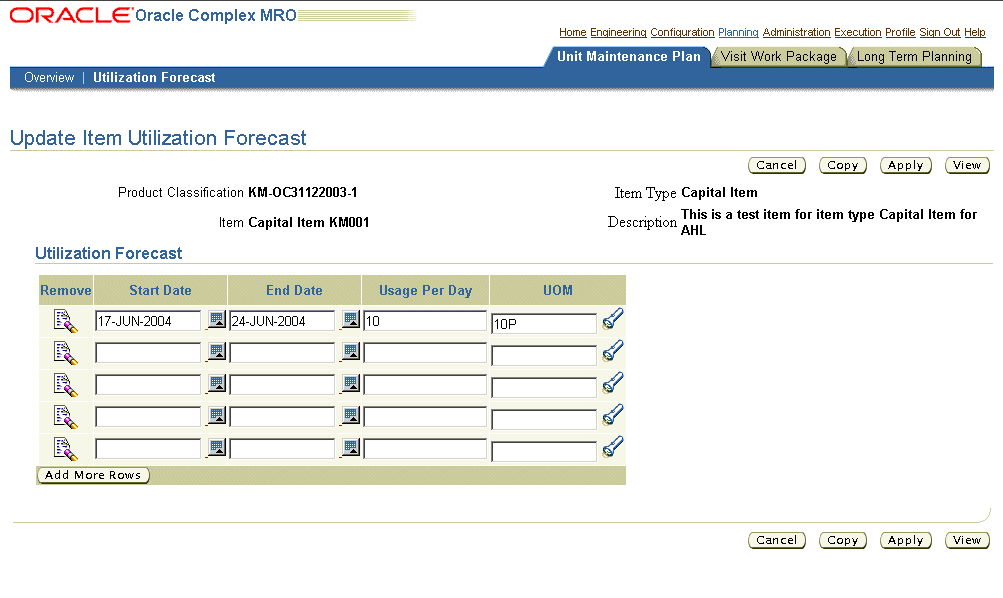Open end date calendar in fourth row
The image size is (1003, 598).
click(x=351, y=415)
